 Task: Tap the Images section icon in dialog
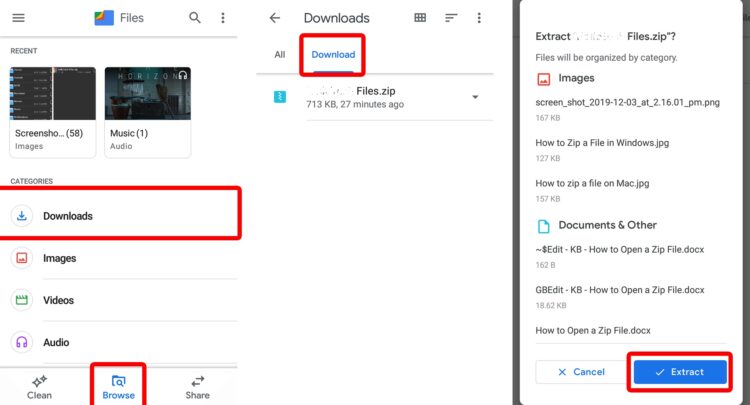(543, 79)
